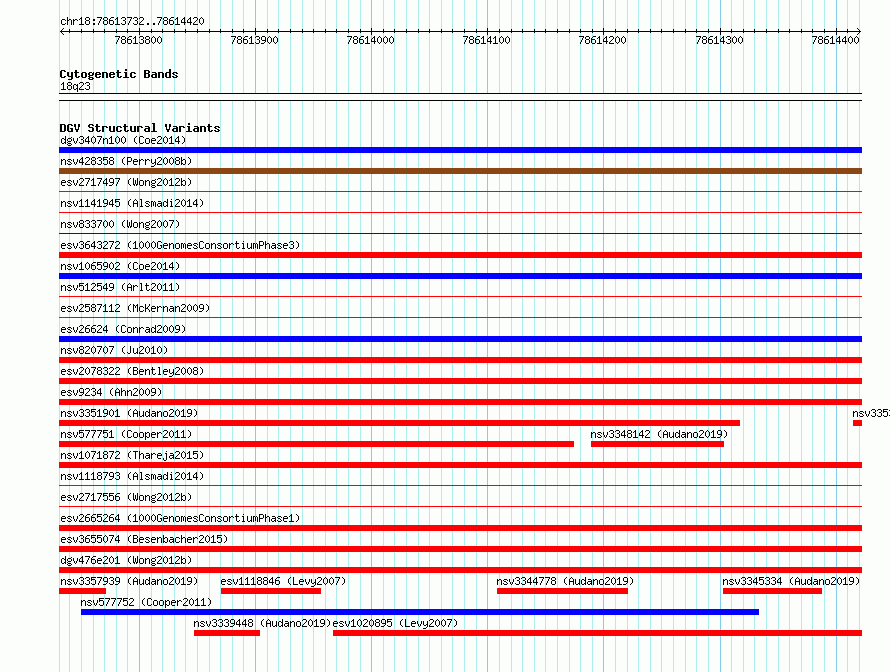The height and width of the screenshot is (672, 890).
Task: Select nsv3357939 (Audano2019) label
Action: (129, 581)
